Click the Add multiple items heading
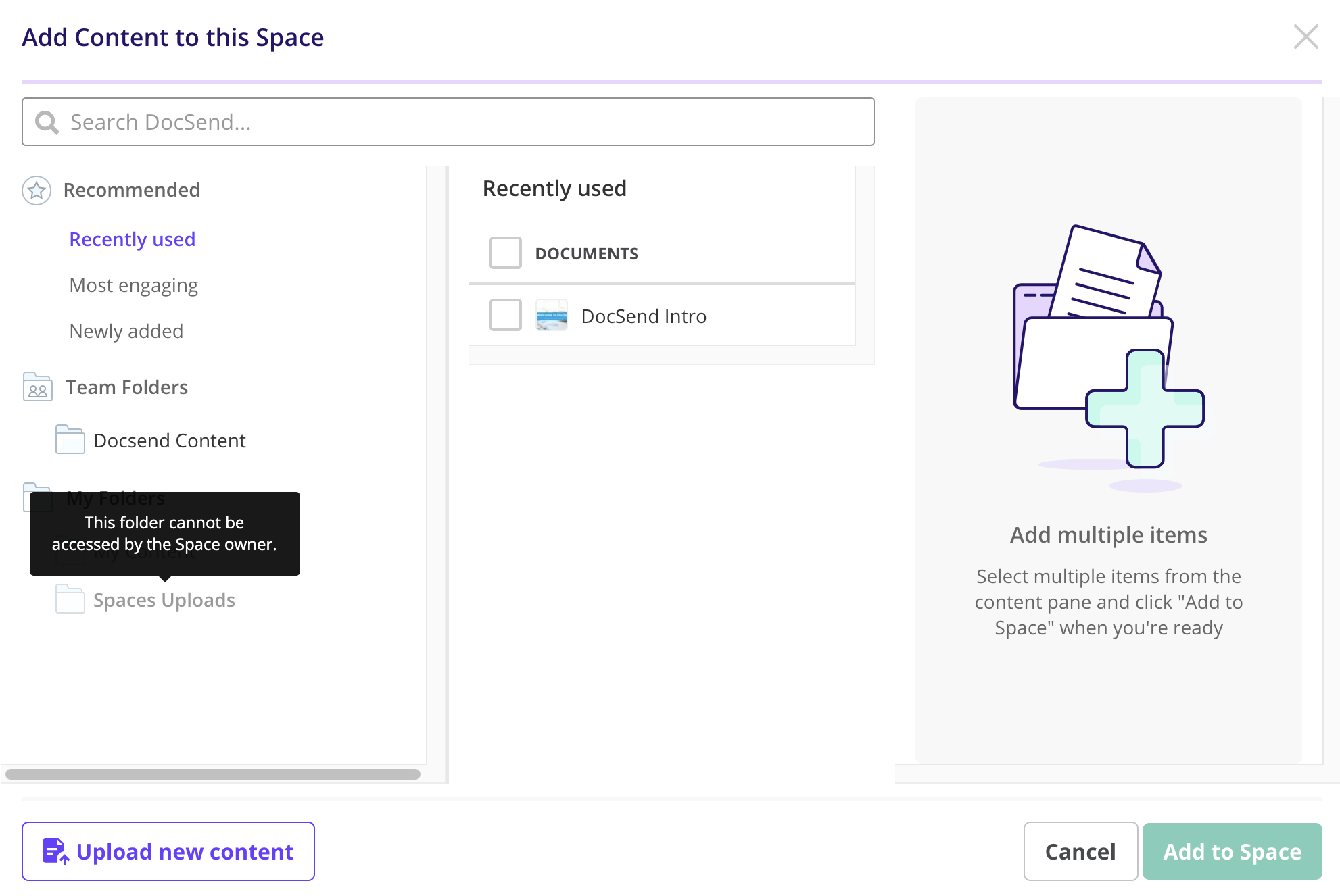The image size is (1340, 896). pyautogui.click(x=1109, y=534)
